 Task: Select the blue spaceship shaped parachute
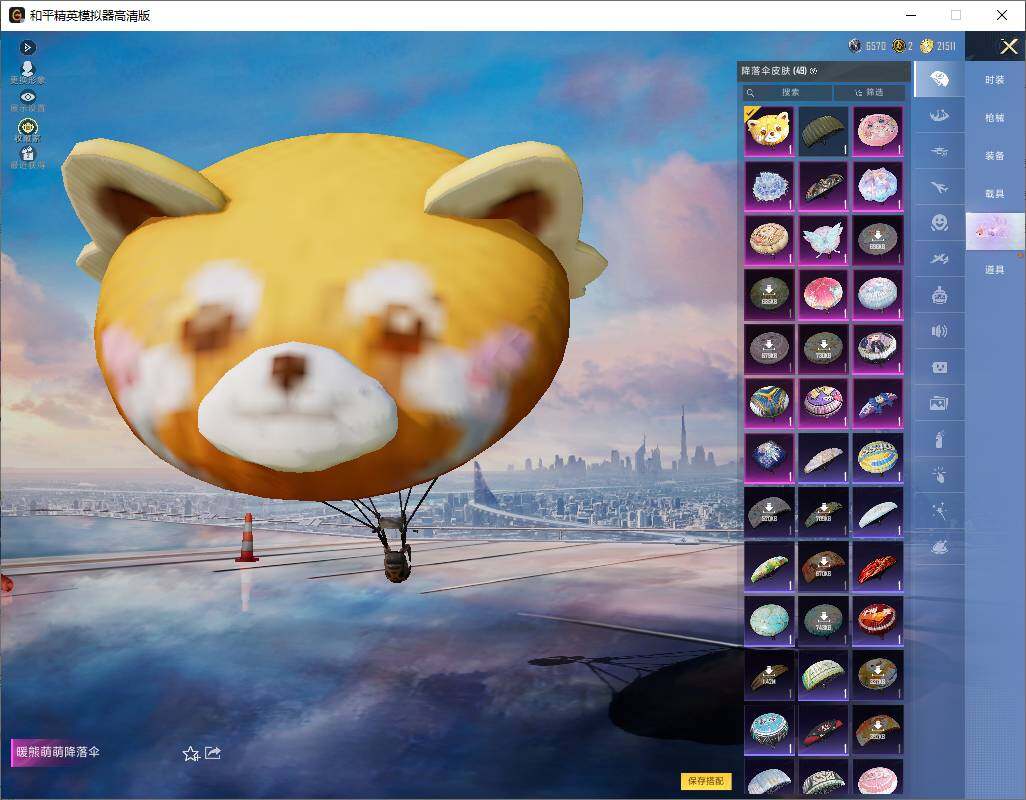click(877, 402)
